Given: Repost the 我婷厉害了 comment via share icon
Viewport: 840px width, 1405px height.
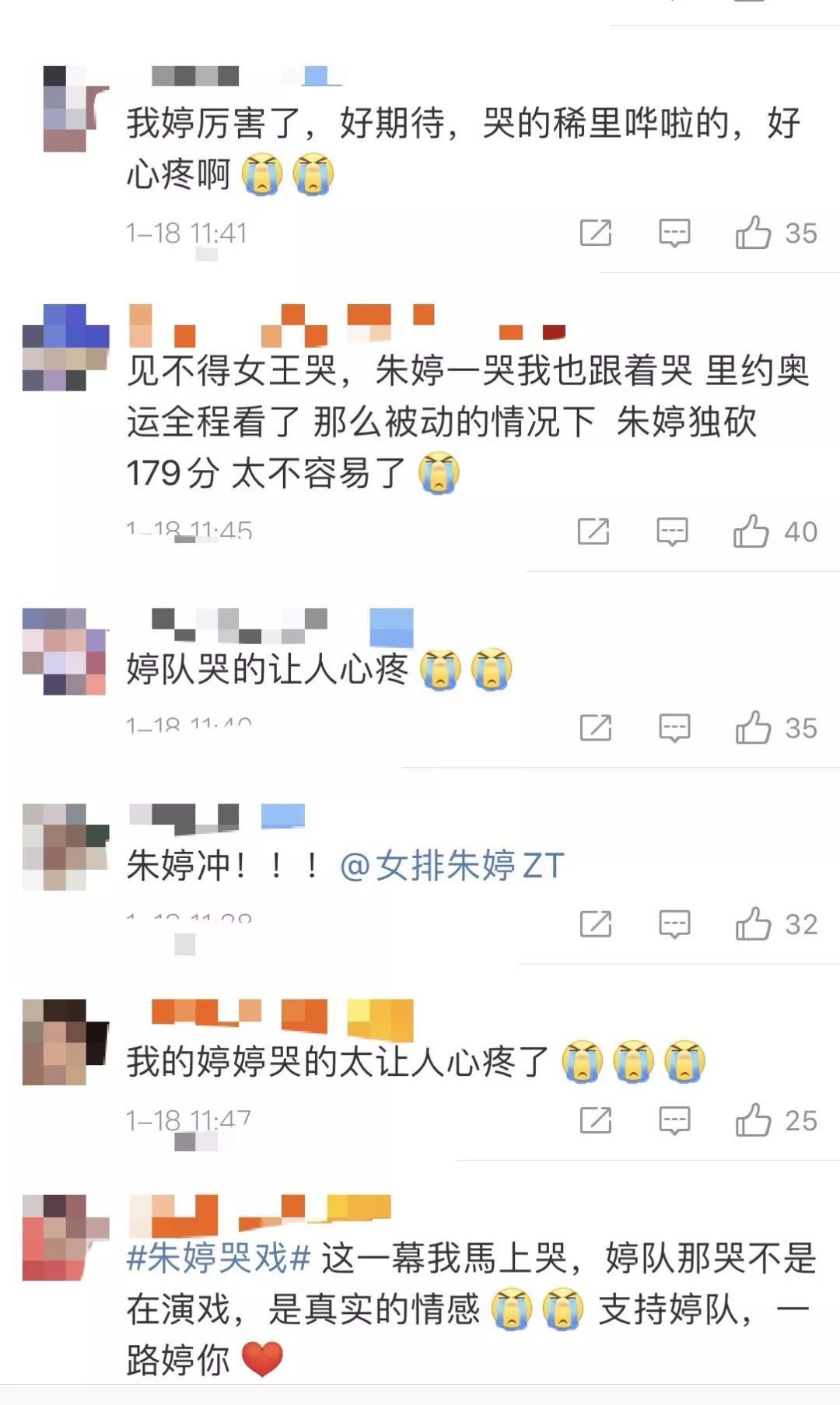Looking at the screenshot, I should click(x=596, y=233).
